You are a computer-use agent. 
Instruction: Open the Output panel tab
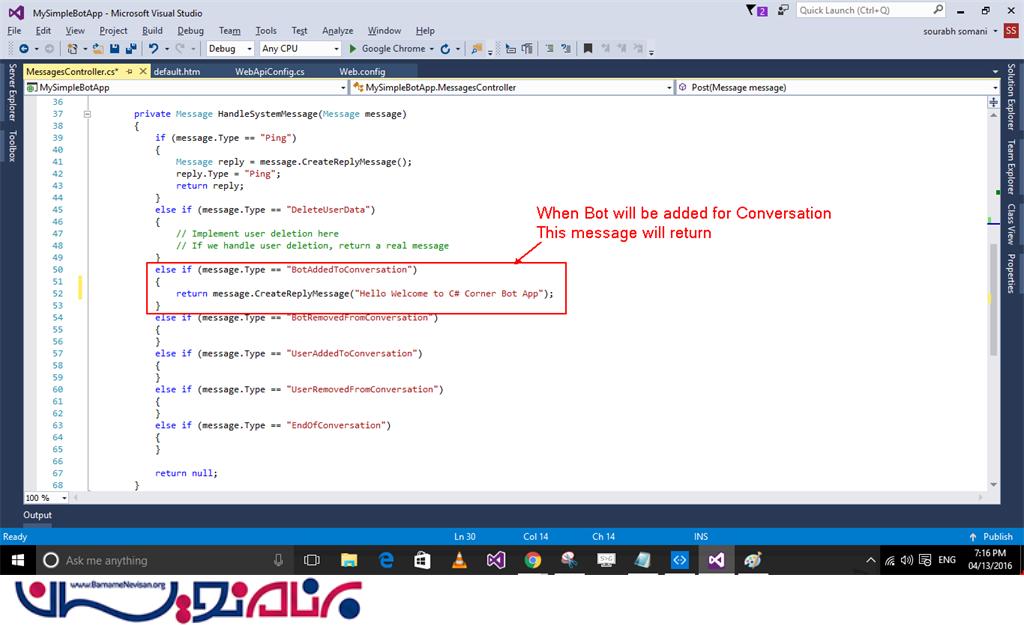[x=38, y=515]
